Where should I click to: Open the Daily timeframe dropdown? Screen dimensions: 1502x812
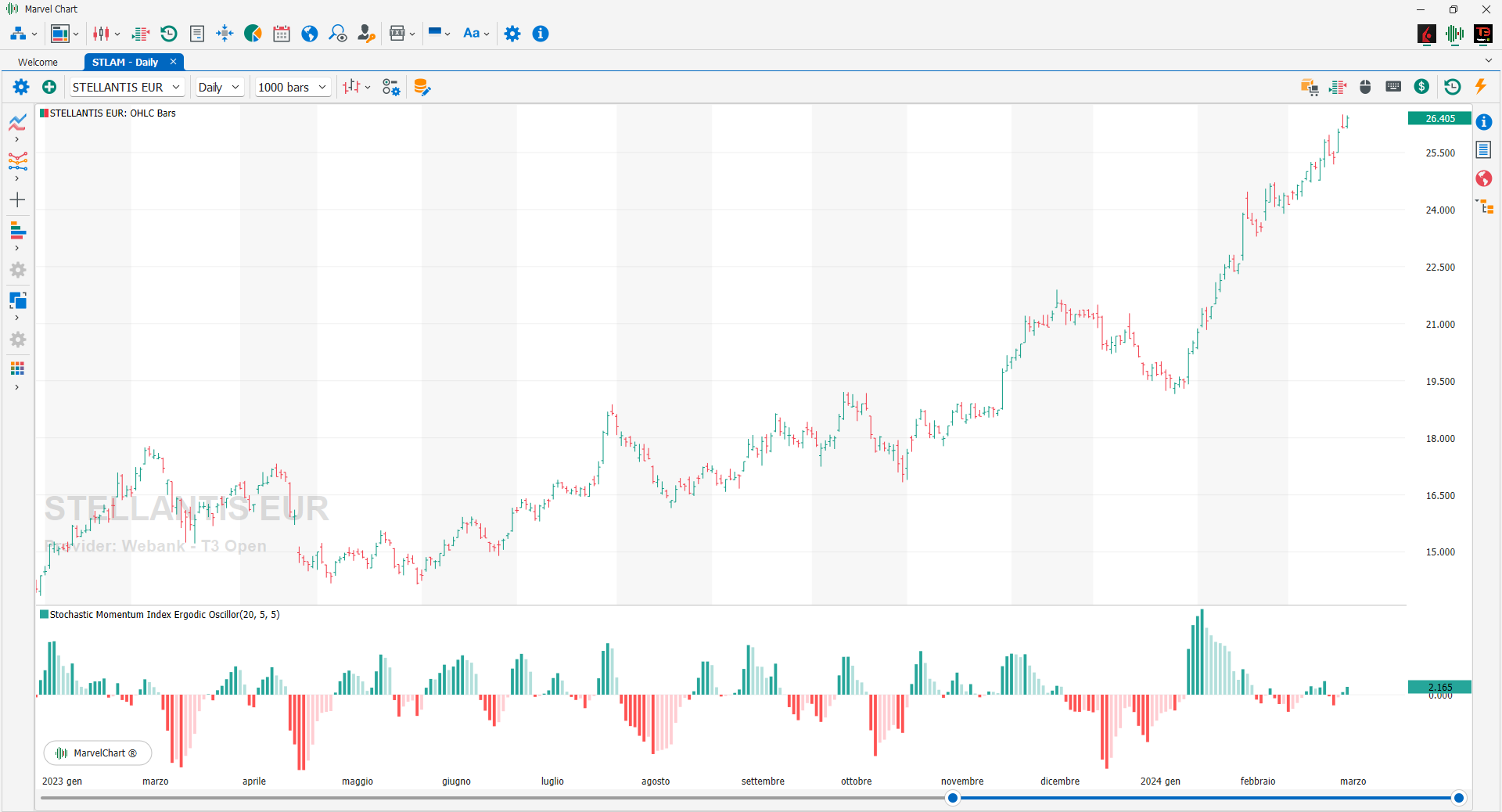point(219,87)
